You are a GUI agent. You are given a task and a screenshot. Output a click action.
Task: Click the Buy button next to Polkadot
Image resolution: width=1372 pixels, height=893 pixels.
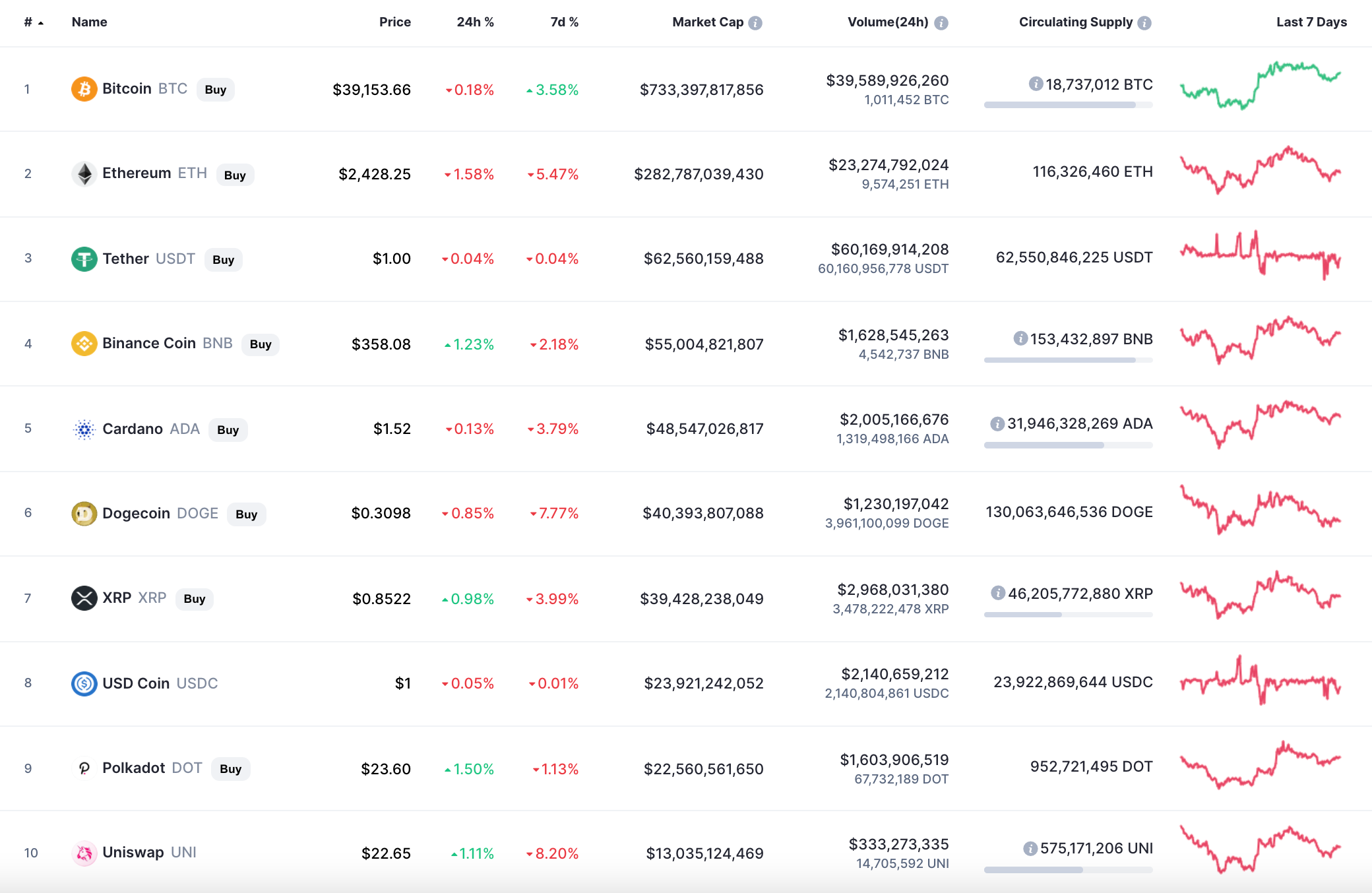click(x=231, y=769)
